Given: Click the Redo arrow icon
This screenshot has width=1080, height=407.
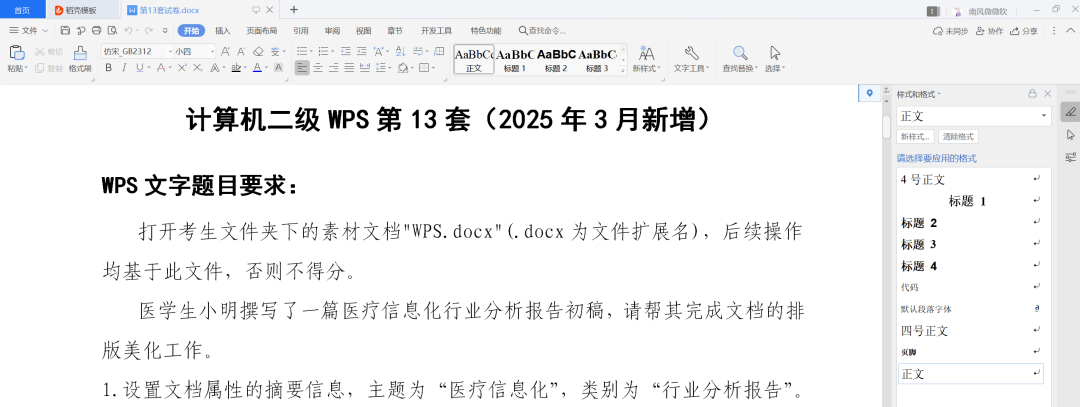Looking at the screenshot, I should (149, 30).
